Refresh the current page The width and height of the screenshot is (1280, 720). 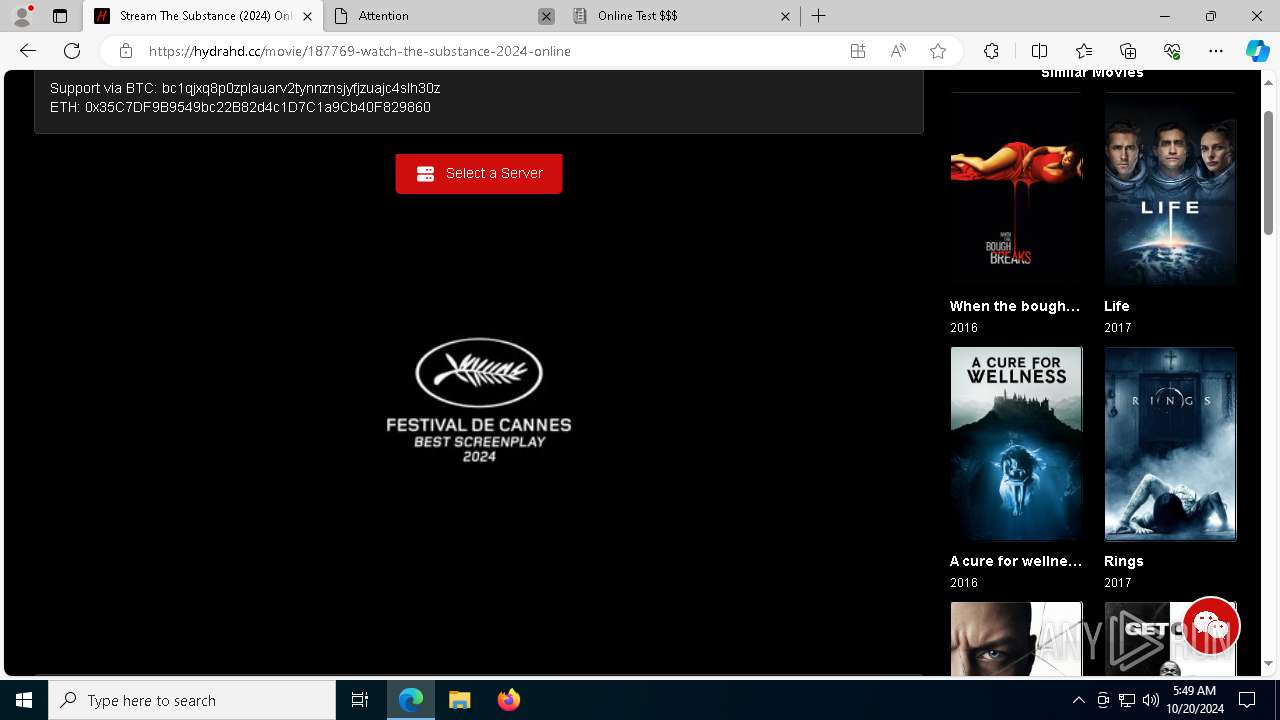(x=72, y=51)
